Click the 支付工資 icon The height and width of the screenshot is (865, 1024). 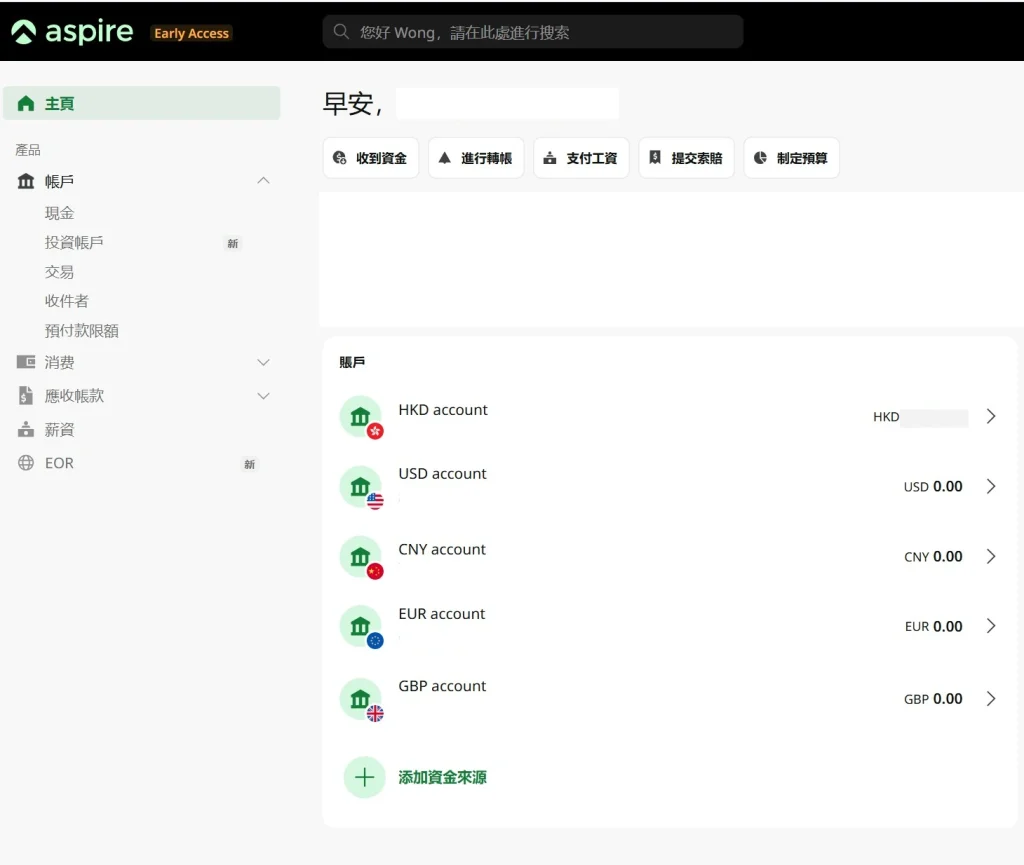(x=550, y=158)
